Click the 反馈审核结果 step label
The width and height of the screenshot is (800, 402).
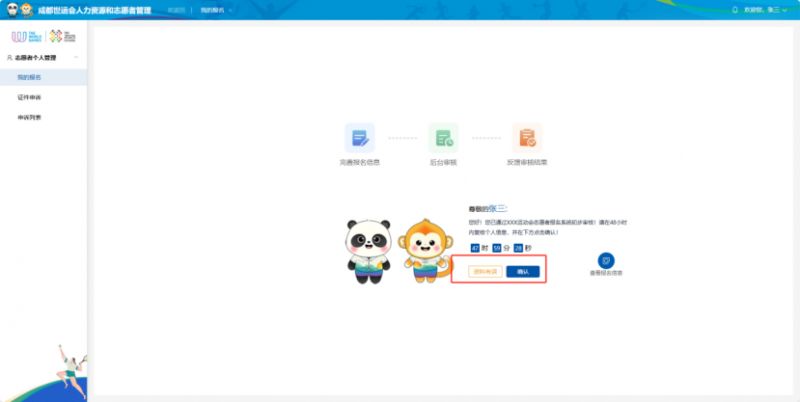(x=527, y=163)
